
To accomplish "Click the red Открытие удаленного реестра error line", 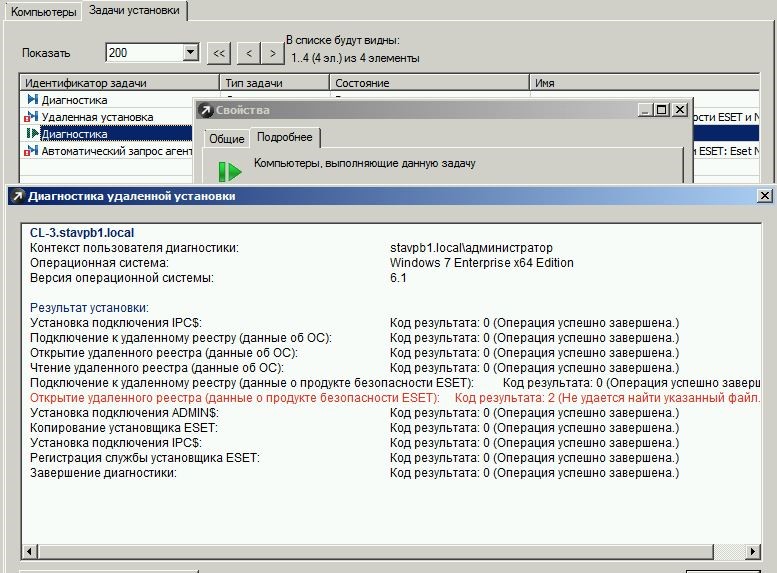I will [394, 398].
